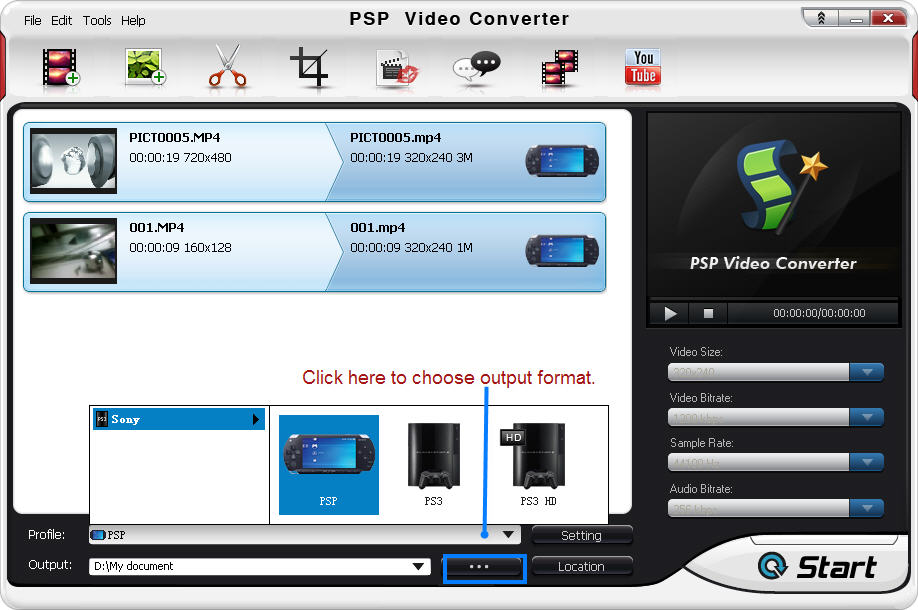Click the Setting button
918x610 pixels.
point(581,535)
